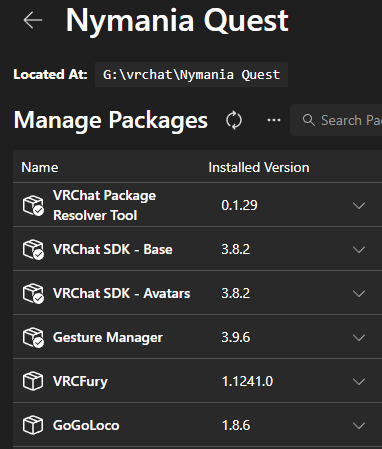
Task: Open version dropdown for GoGoLoco
Action: 359,425
